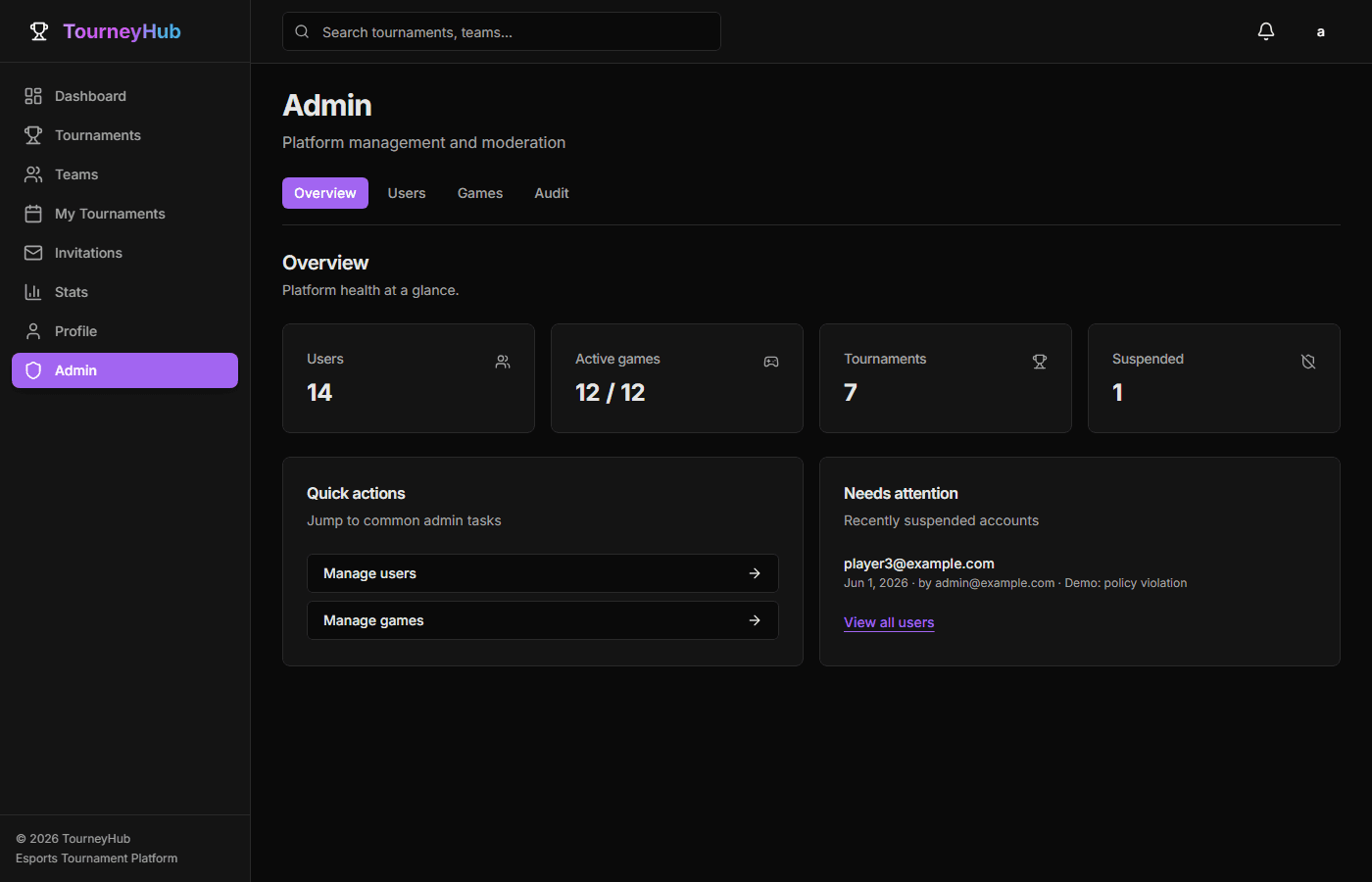Open My Tournaments from the sidebar
The image size is (1372, 882).
tap(124, 214)
